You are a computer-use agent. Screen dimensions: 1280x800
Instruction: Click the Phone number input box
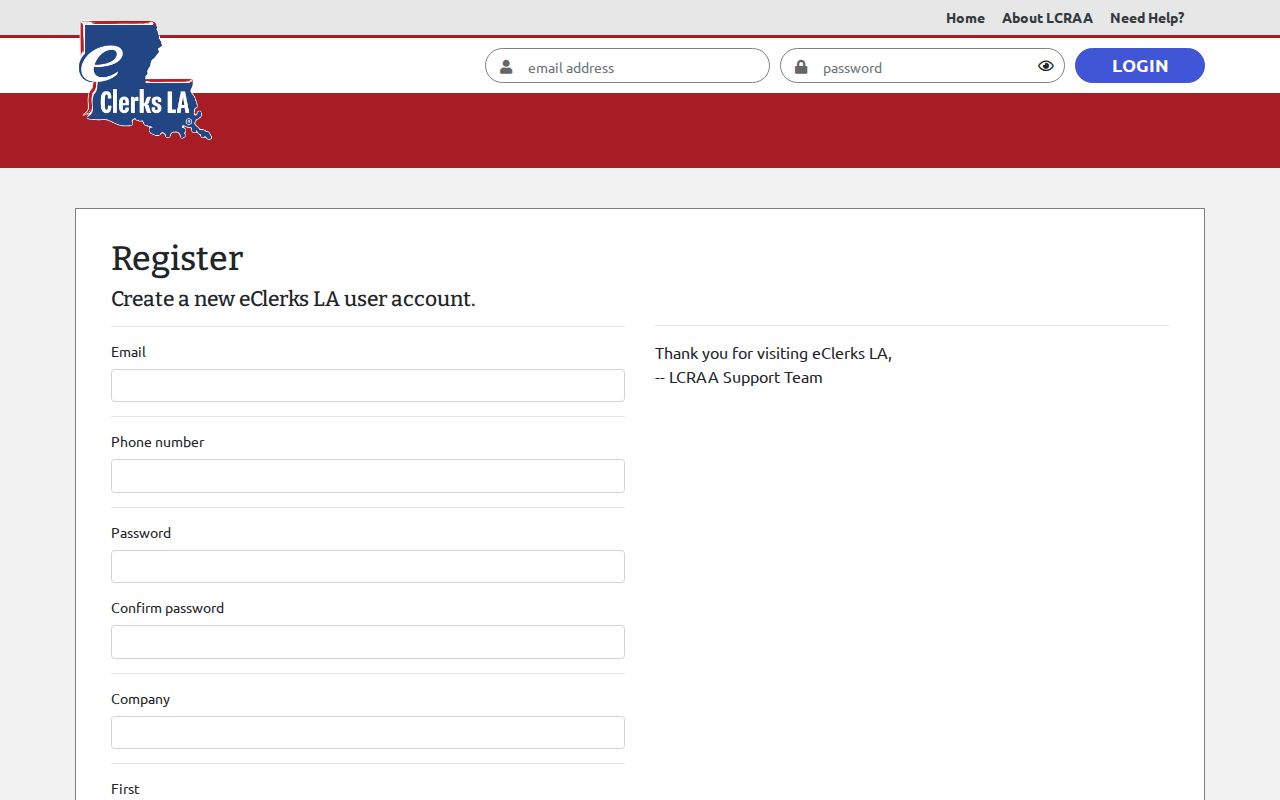pyautogui.click(x=368, y=476)
